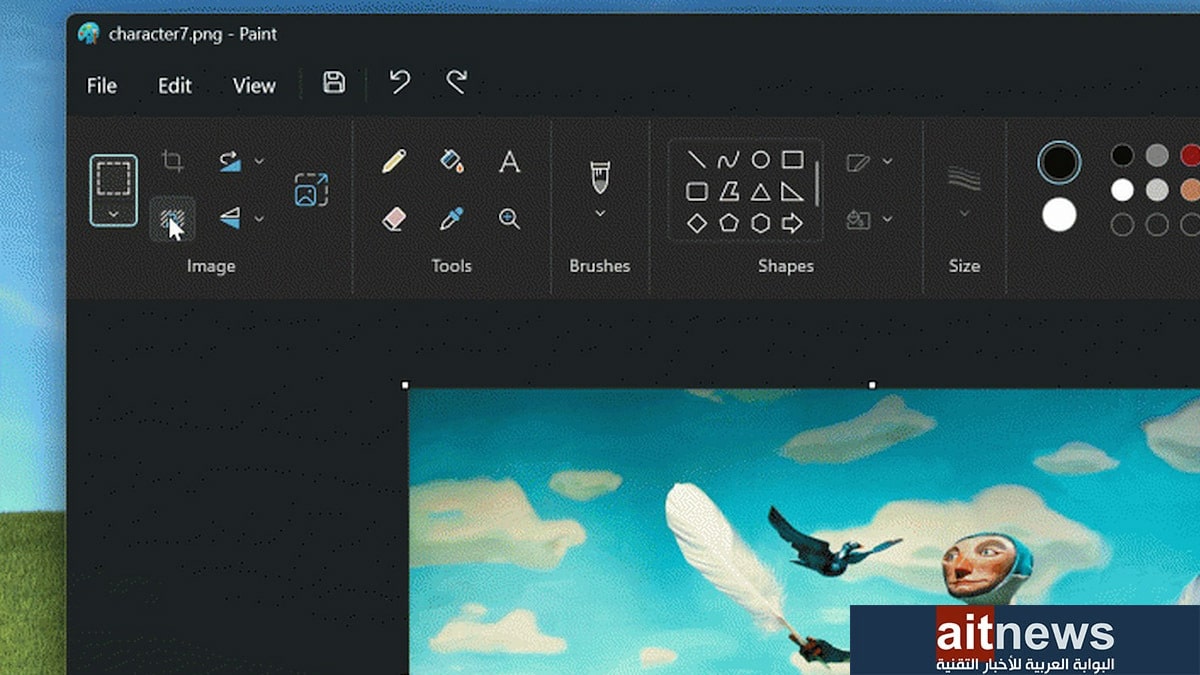This screenshot has width=1200, height=675.
Task: Choose the Hexagon shape
Action: coord(760,223)
